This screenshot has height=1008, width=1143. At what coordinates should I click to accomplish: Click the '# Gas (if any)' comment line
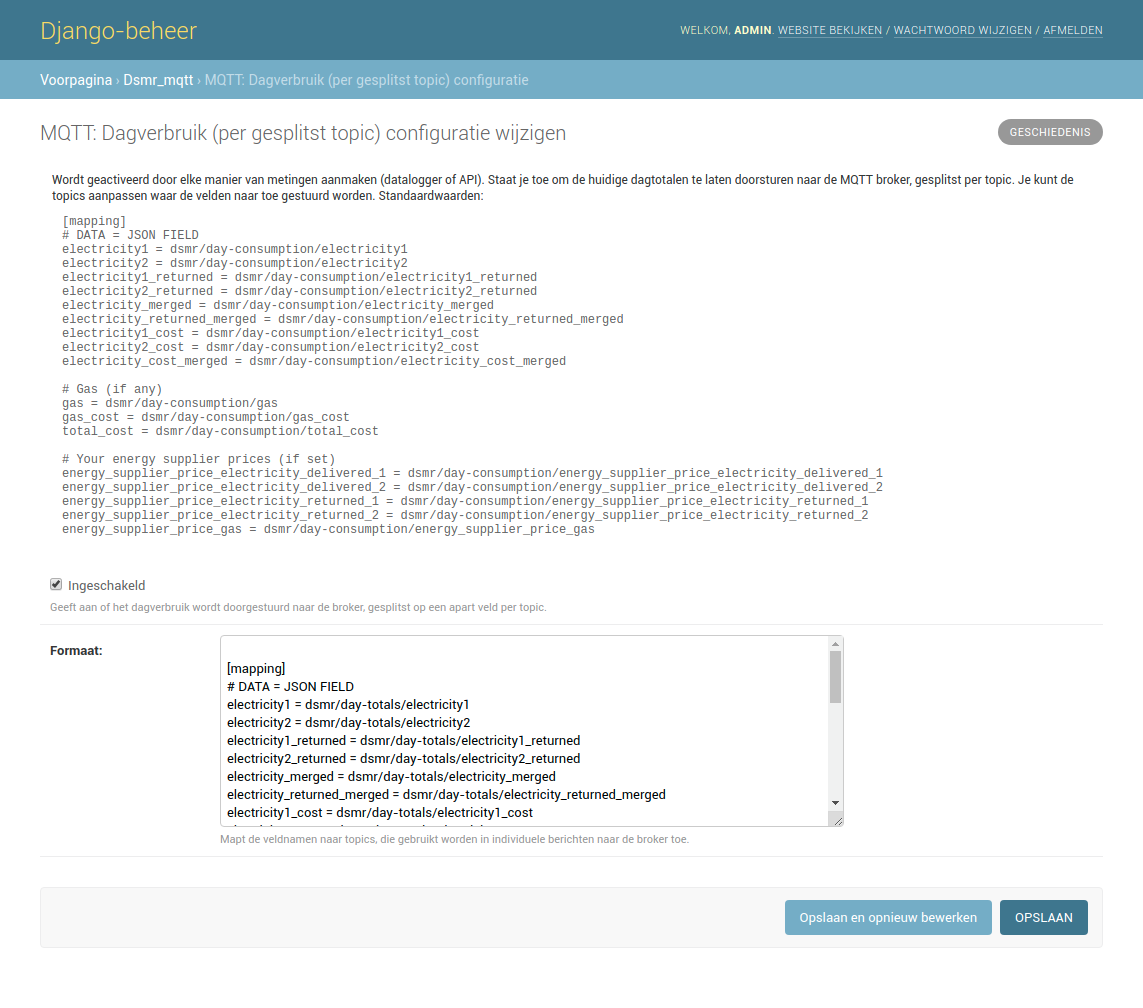click(112, 389)
